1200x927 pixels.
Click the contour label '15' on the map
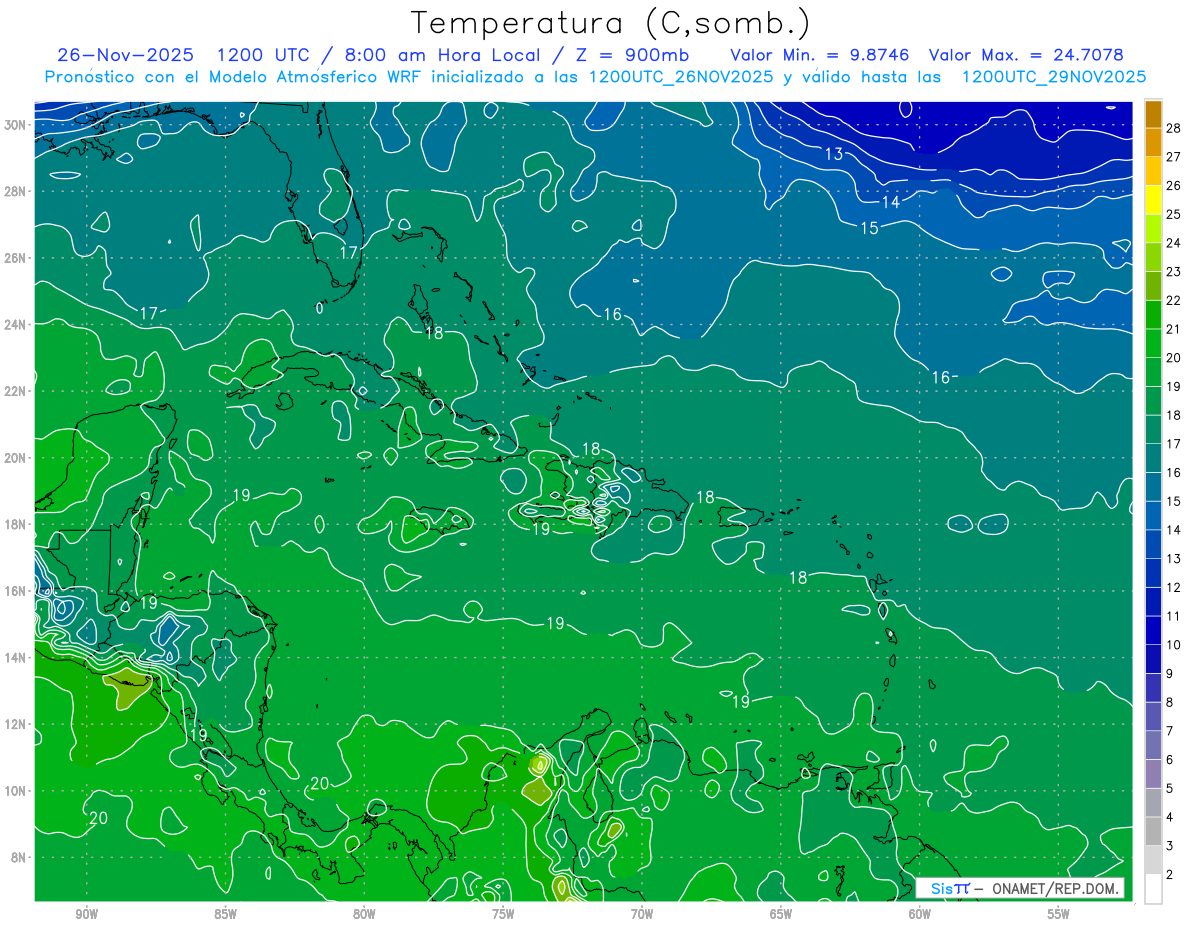pyautogui.click(x=869, y=228)
